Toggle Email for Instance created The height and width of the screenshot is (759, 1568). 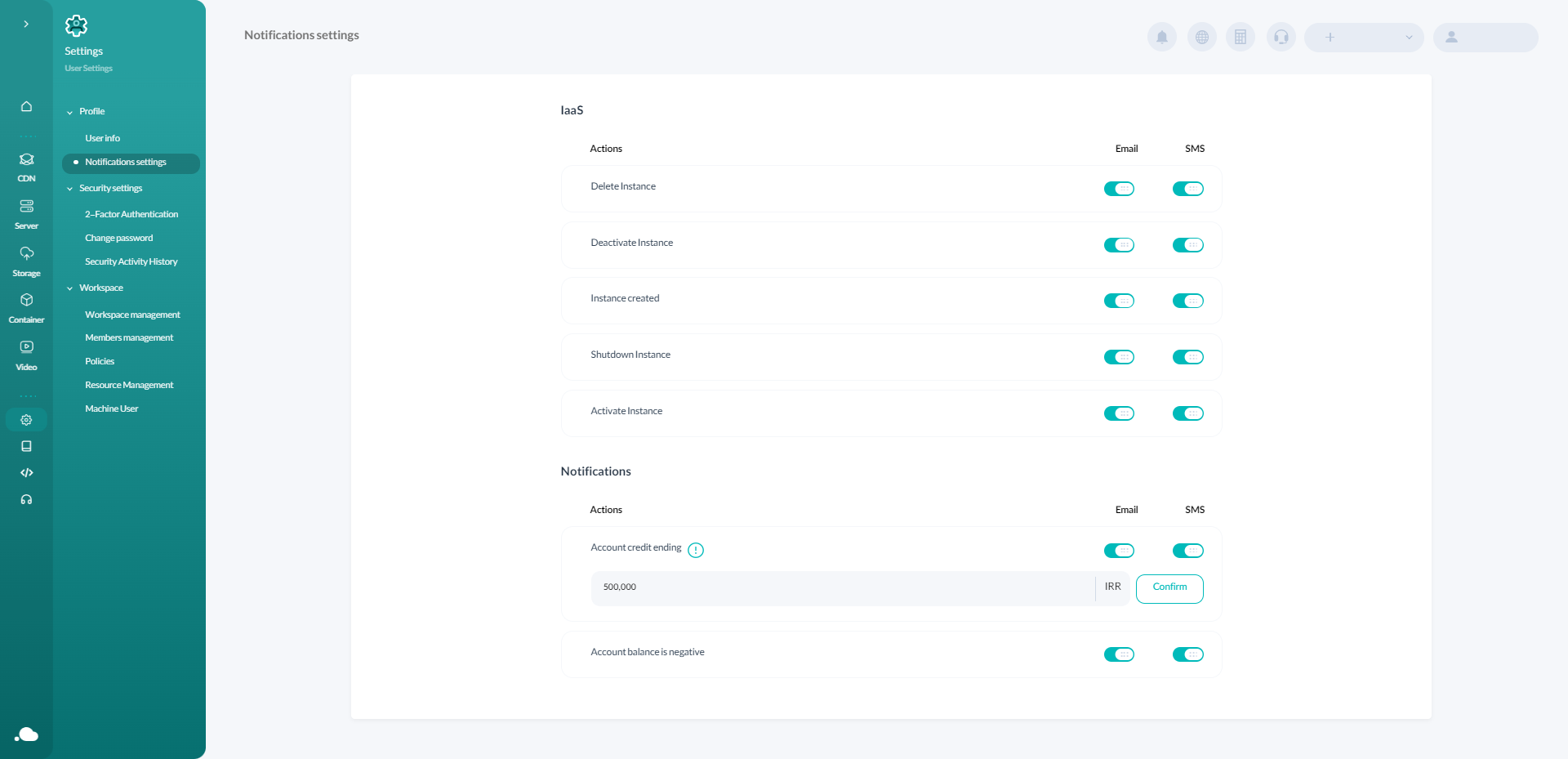click(x=1119, y=301)
